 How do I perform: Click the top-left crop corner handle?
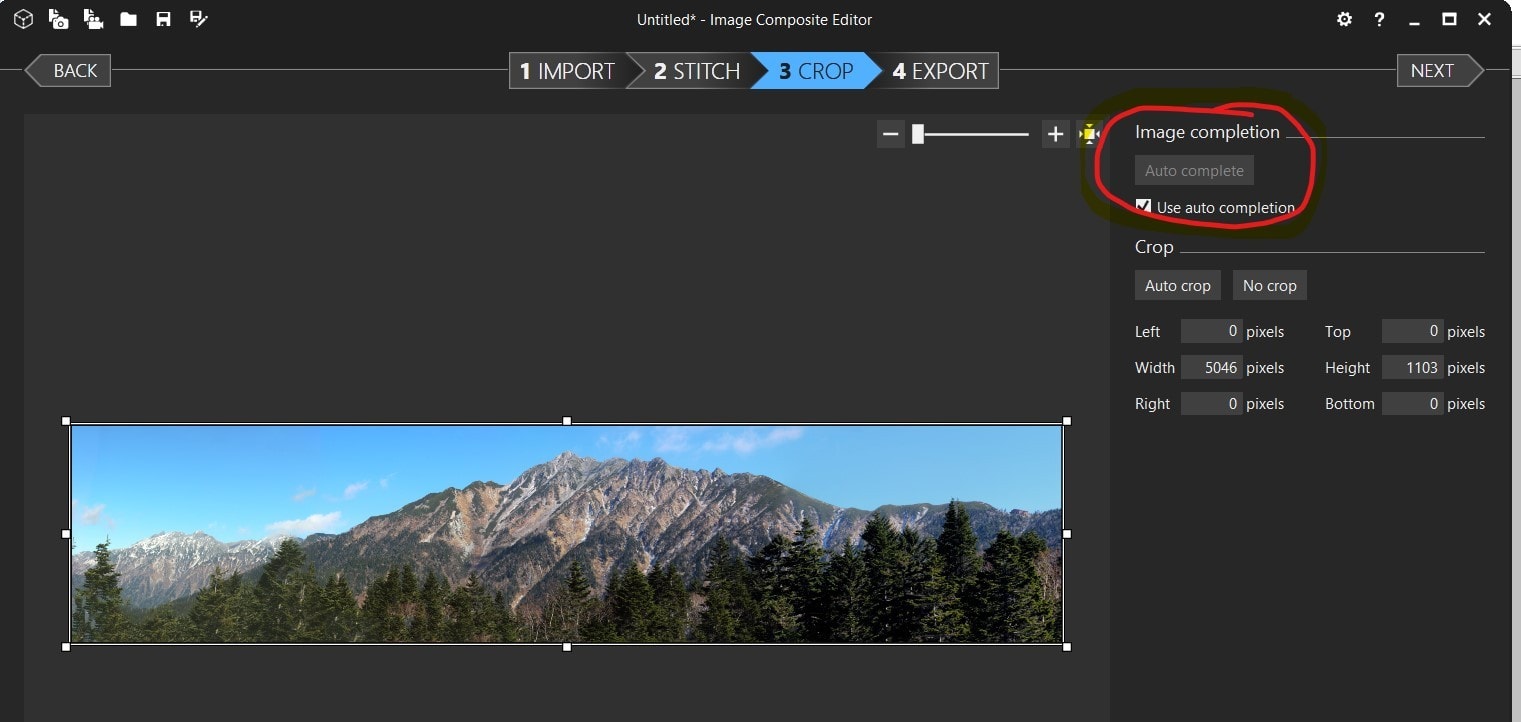66,421
